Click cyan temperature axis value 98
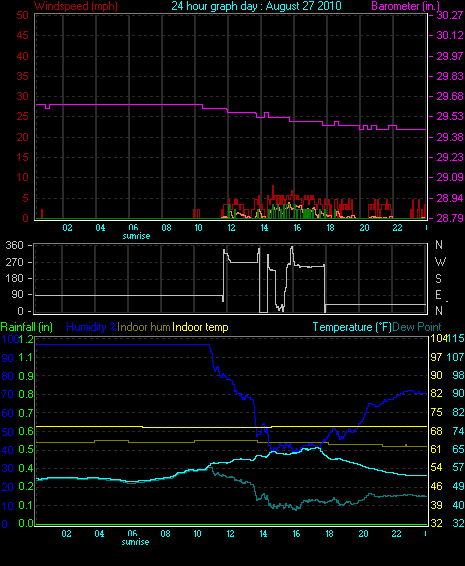 click(x=458, y=375)
